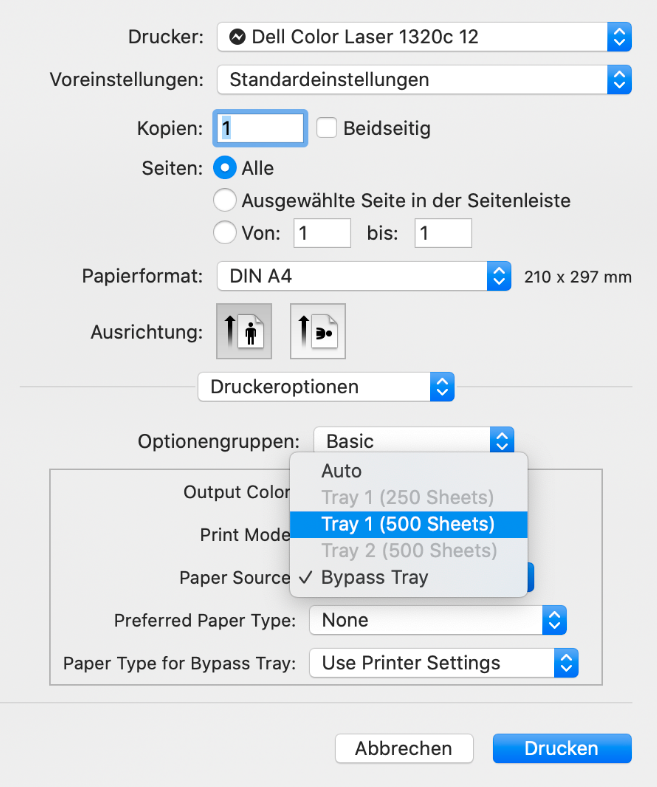Open the Druckeroptionen section dropdown
Image resolution: width=657 pixels, height=787 pixels.
326,387
